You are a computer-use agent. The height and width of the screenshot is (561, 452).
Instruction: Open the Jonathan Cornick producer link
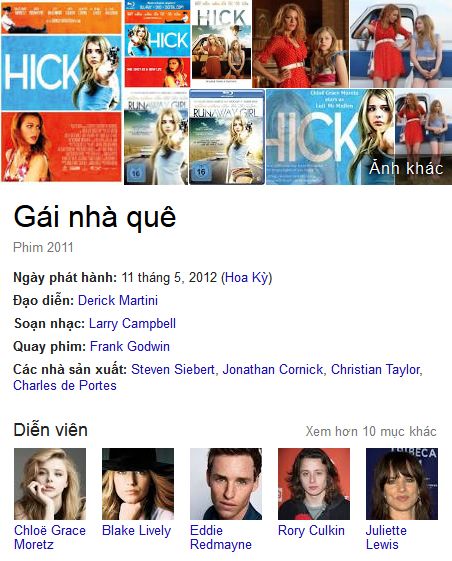273,369
